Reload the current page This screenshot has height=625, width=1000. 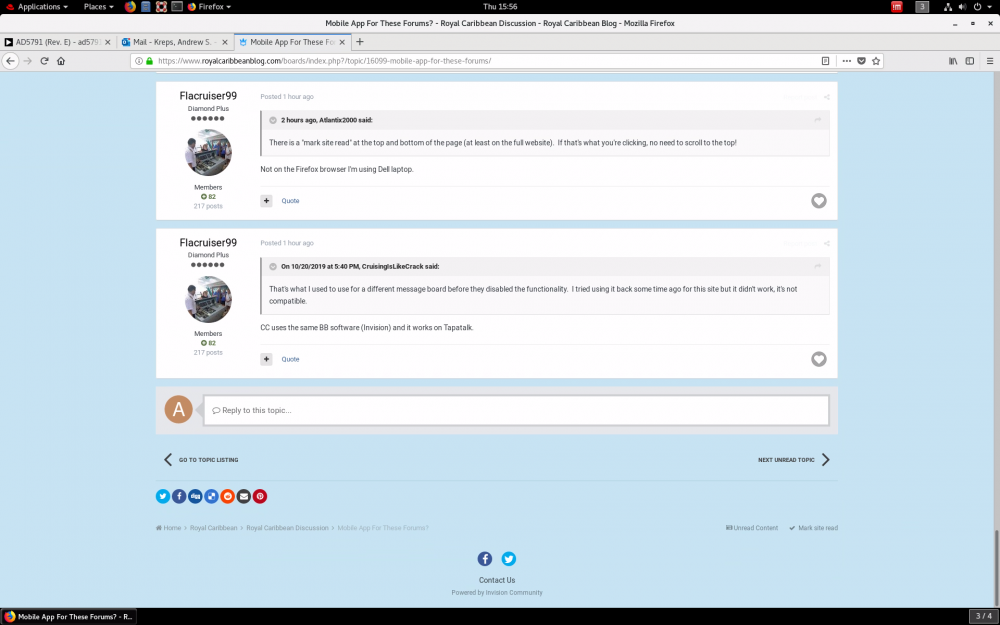(x=44, y=61)
